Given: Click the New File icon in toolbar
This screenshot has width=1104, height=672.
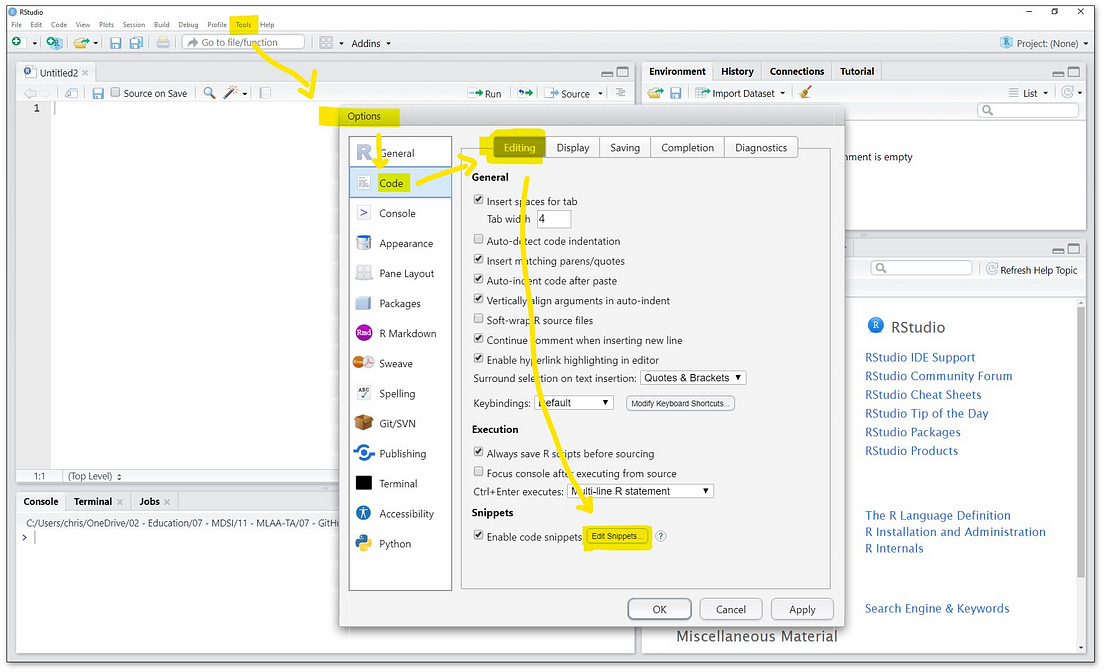Looking at the screenshot, I should tap(17, 42).
